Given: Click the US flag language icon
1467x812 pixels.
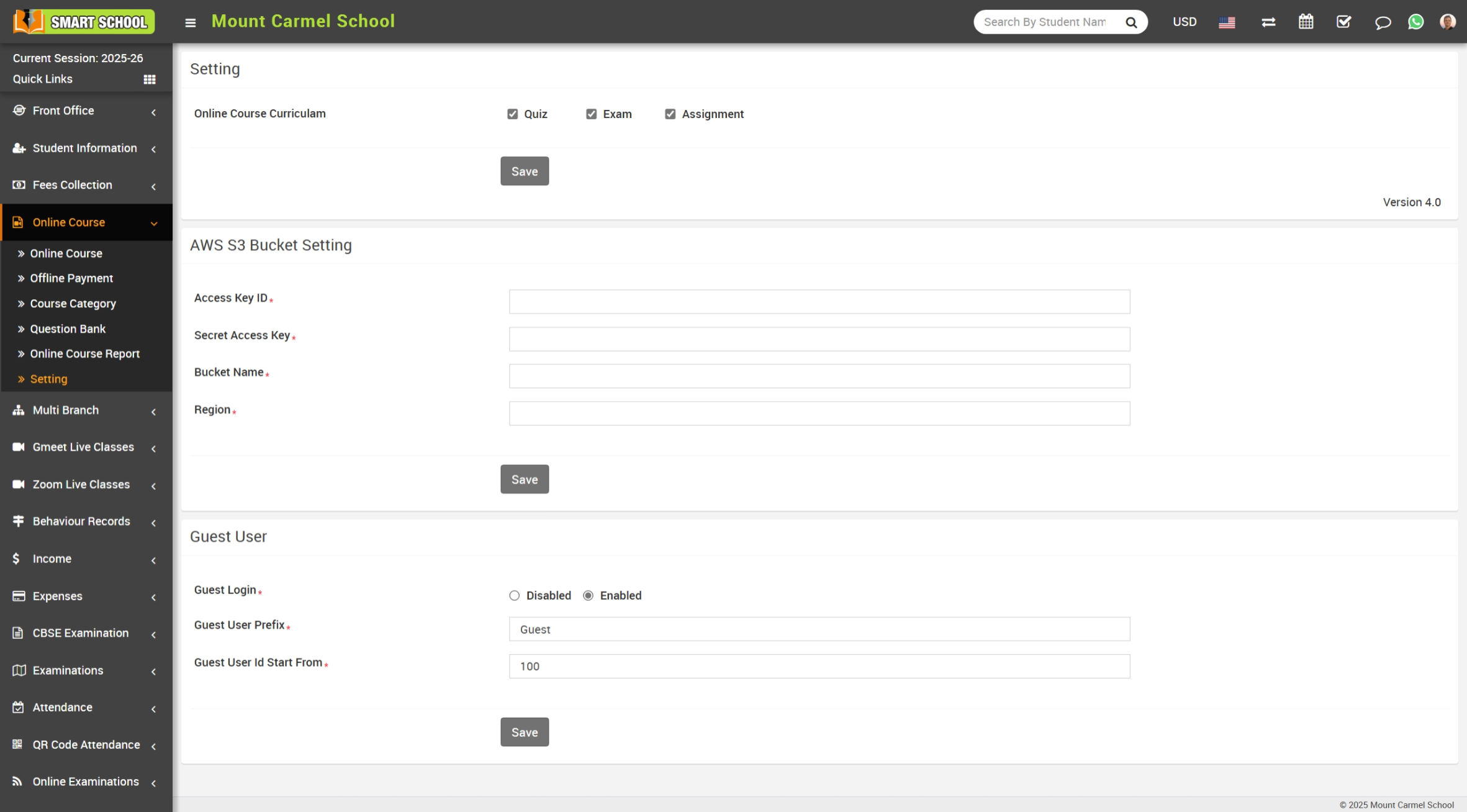Looking at the screenshot, I should click(x=1227, y=22).
